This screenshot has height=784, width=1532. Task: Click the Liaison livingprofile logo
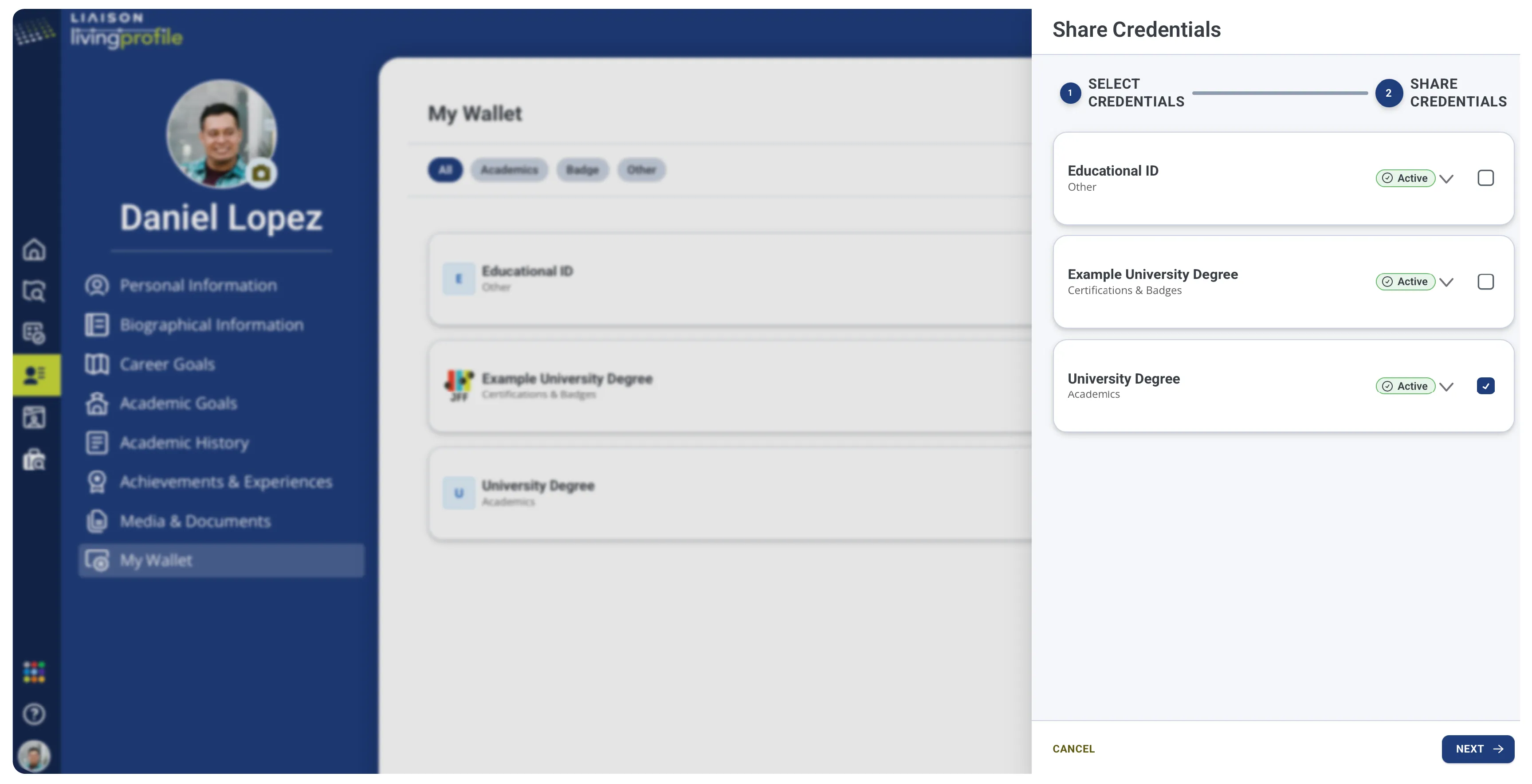(126, 30)
